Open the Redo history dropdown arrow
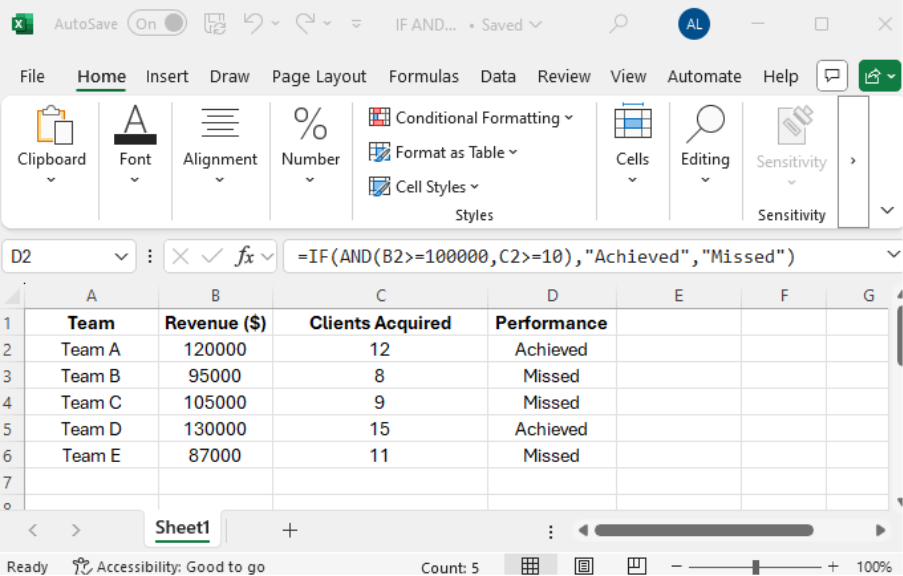The width and height of the screenshot is (903, 576). [x=327, y=24]
